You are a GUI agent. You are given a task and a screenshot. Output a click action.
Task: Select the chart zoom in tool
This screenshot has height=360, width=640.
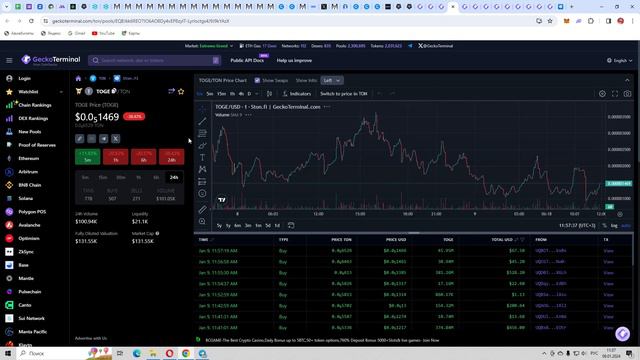(202, 221)
